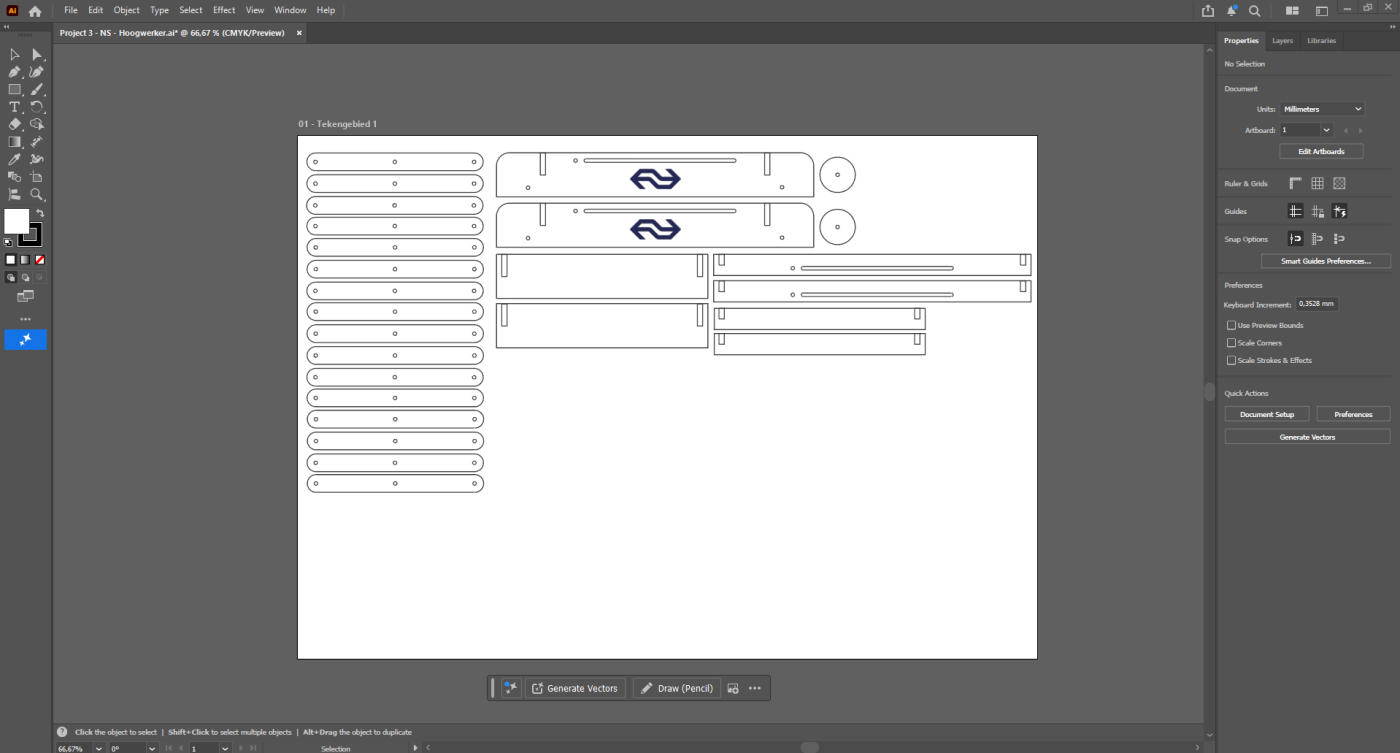Go to Illustrator Home screen
This screenshot has height=753, width=1400.
35,10
